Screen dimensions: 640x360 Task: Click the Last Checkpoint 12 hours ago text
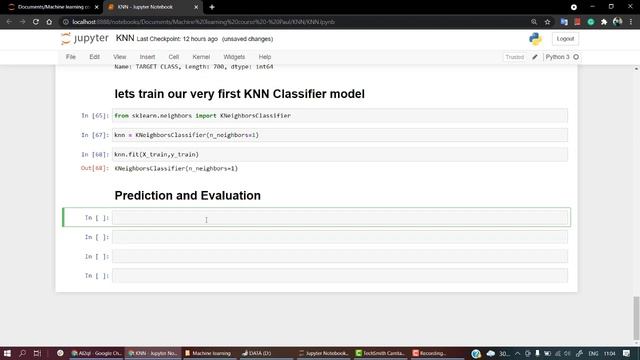[177, 39]
